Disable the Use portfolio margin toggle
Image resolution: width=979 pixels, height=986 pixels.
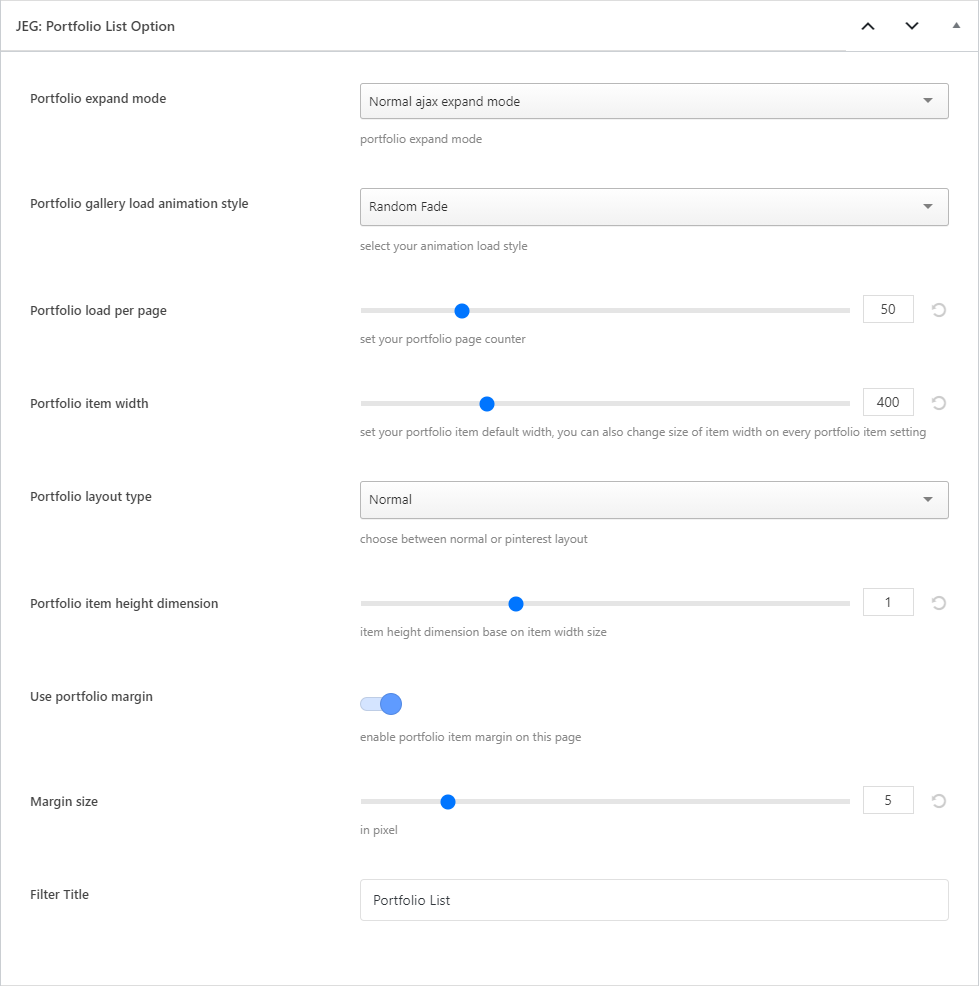[381, 704]
